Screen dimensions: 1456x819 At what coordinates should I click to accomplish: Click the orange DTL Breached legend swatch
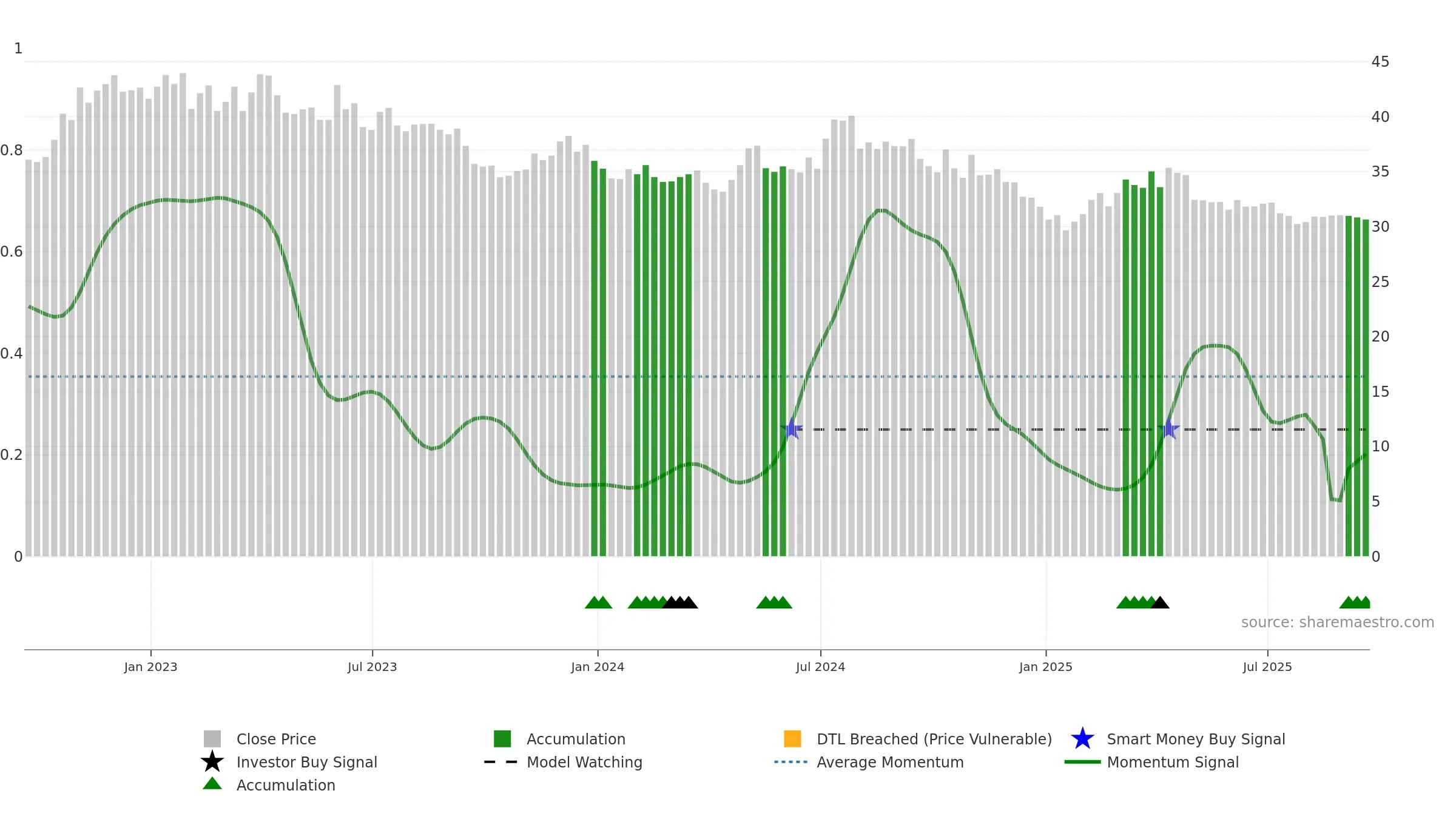click(x=792, y=738)
